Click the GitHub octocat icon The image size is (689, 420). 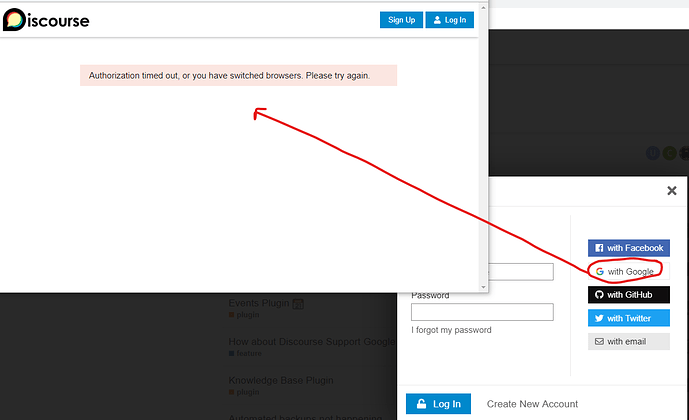click(x=599, y=295)
